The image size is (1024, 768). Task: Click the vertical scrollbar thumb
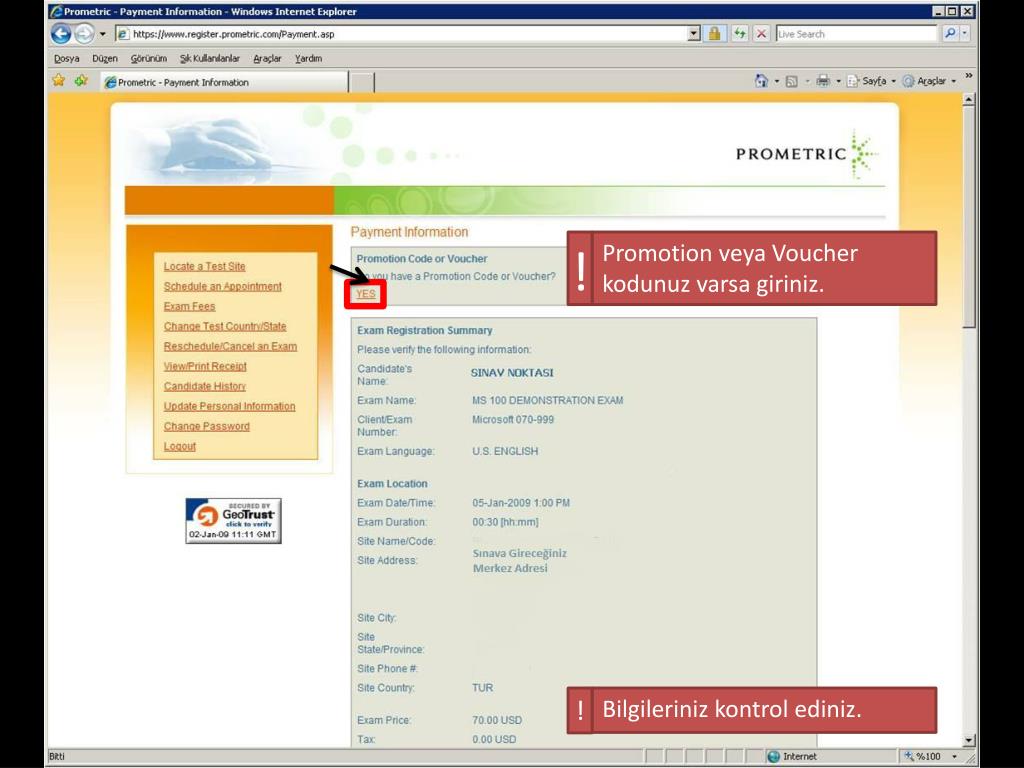pyautogui.click(x=969, y=217)
